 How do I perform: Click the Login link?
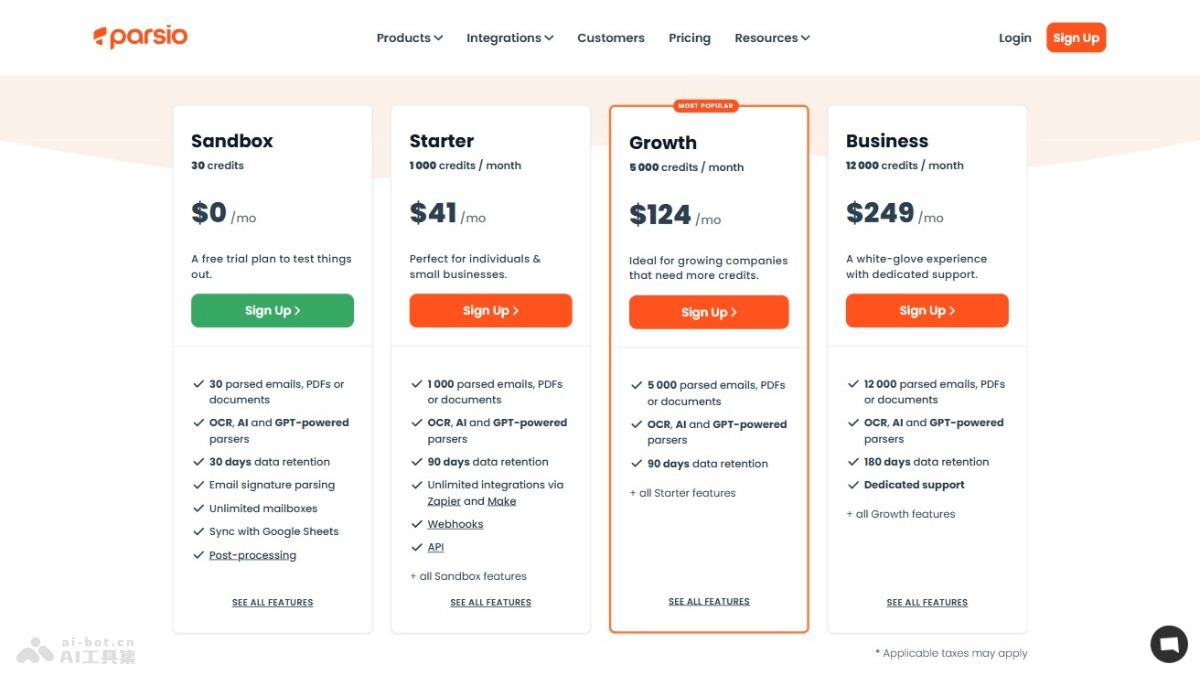point(1014,38)
